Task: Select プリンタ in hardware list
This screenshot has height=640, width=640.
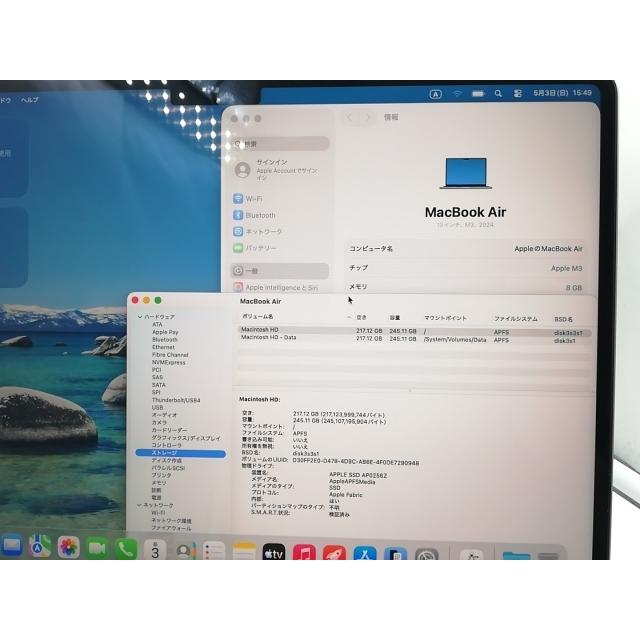Action: 161,476
